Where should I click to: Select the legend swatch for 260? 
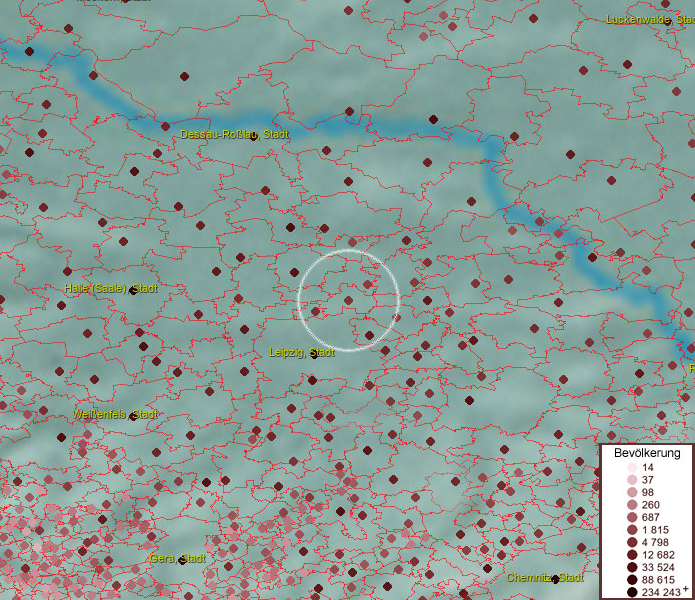coord(632,505)
